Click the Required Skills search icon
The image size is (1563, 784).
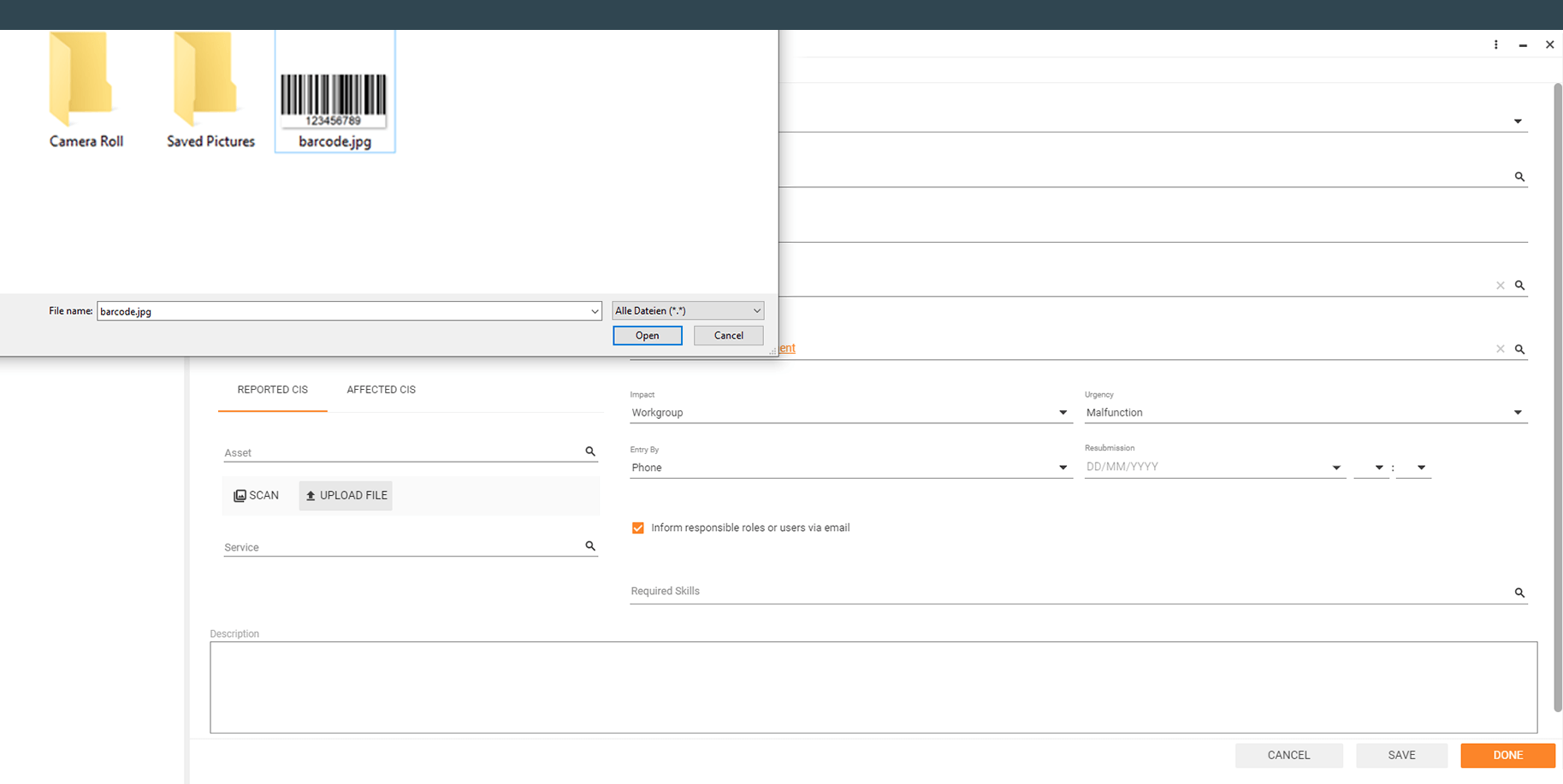(1519, 592)
